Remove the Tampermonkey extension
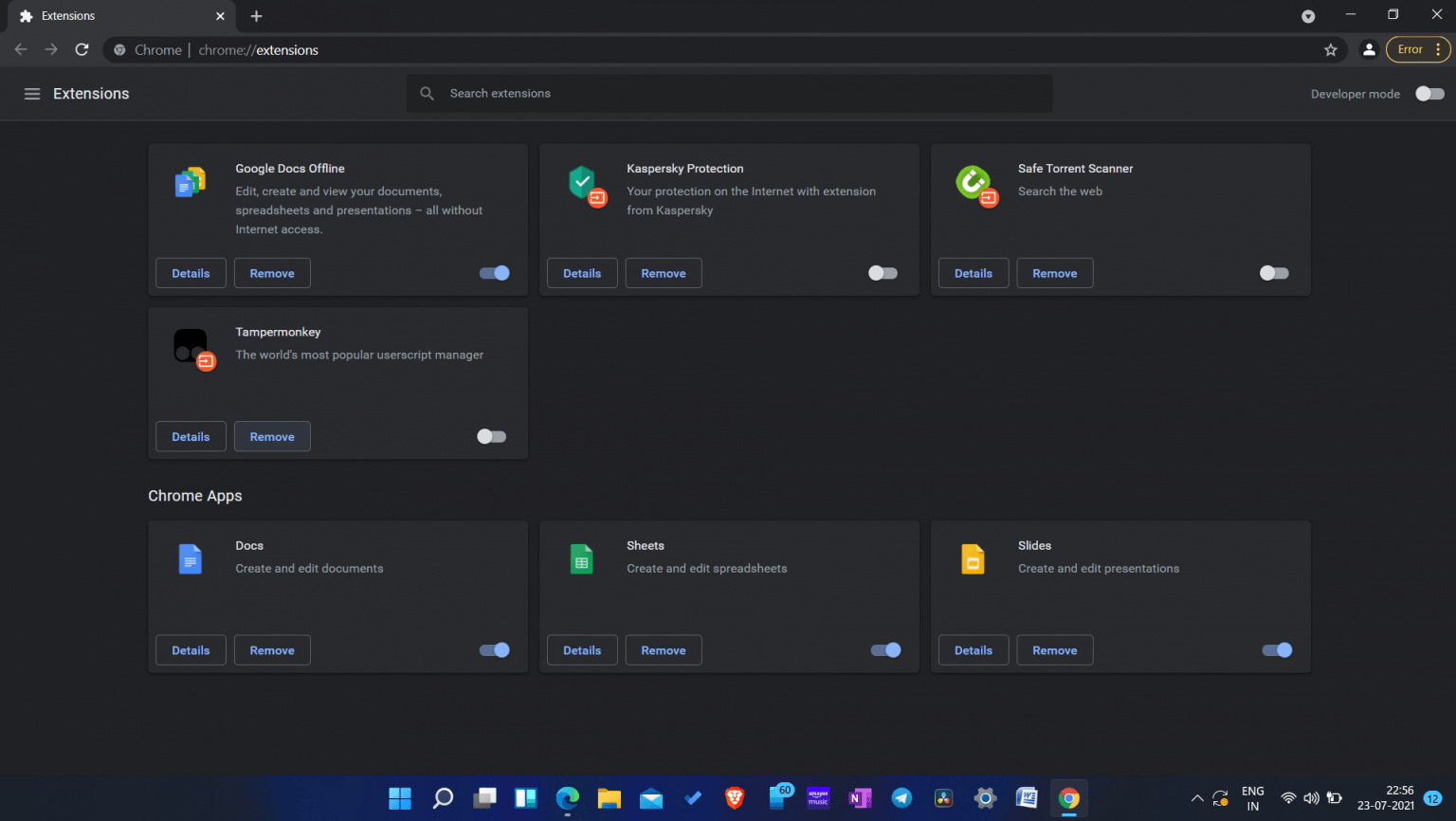 272,436
